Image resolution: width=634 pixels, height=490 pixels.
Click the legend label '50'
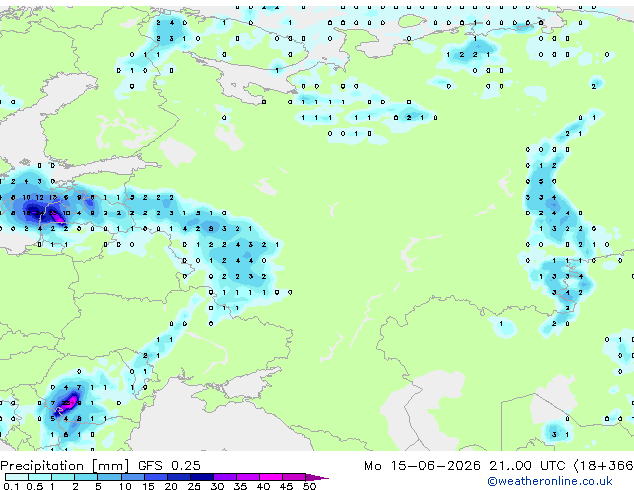309,486
